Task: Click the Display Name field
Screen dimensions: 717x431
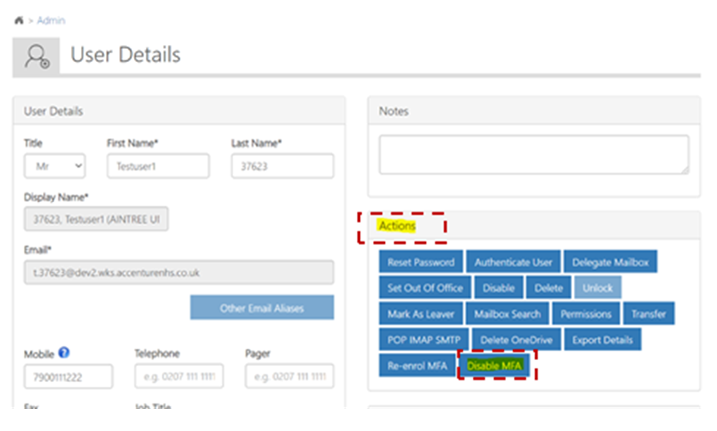Action: click(x=96, y=219)
